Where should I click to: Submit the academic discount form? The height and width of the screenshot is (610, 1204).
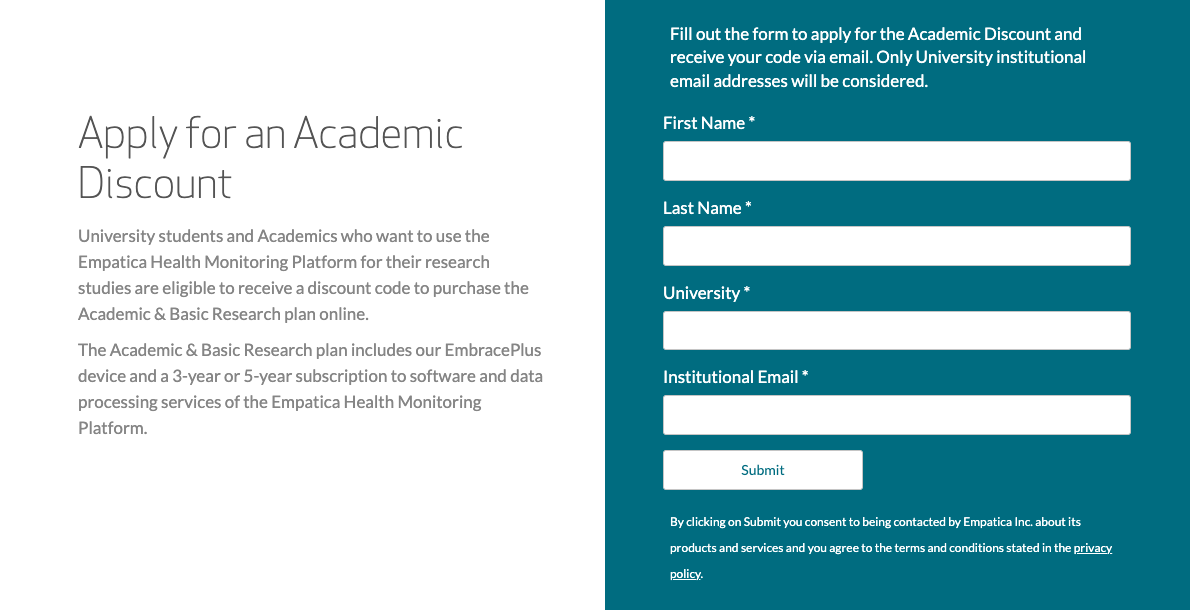[x=762, y=470]
